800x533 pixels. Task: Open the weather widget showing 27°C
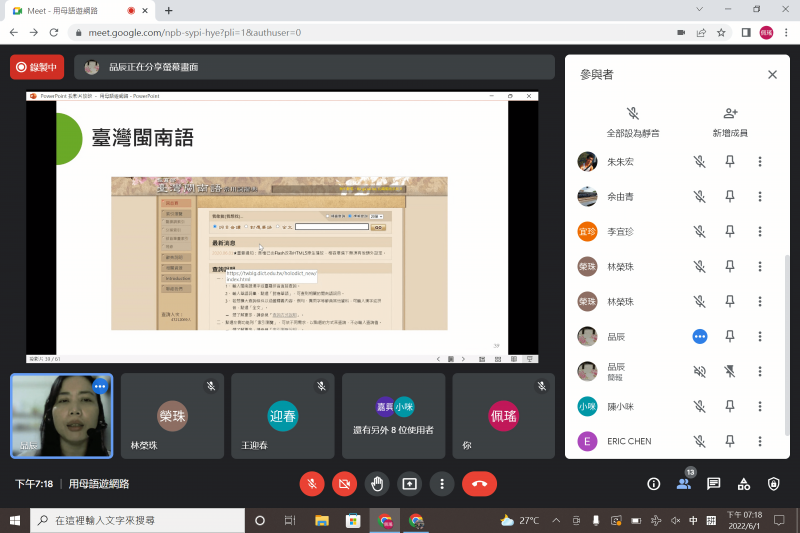coord(519,520)
